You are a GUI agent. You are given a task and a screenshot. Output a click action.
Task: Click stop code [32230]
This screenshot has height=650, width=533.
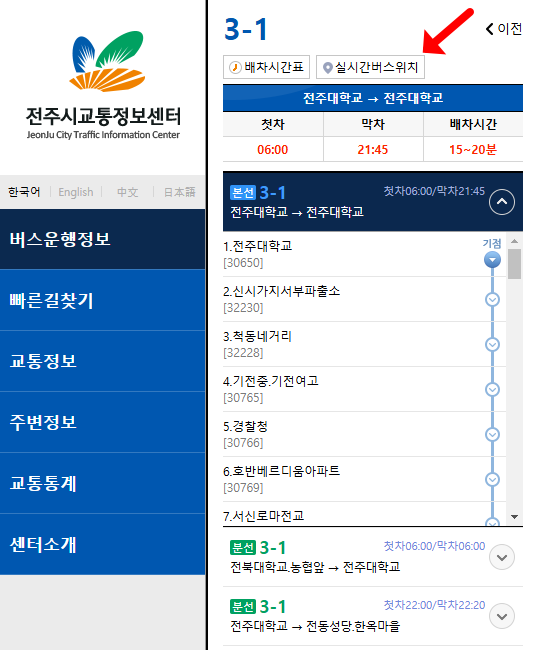click(x=243, y=308)
